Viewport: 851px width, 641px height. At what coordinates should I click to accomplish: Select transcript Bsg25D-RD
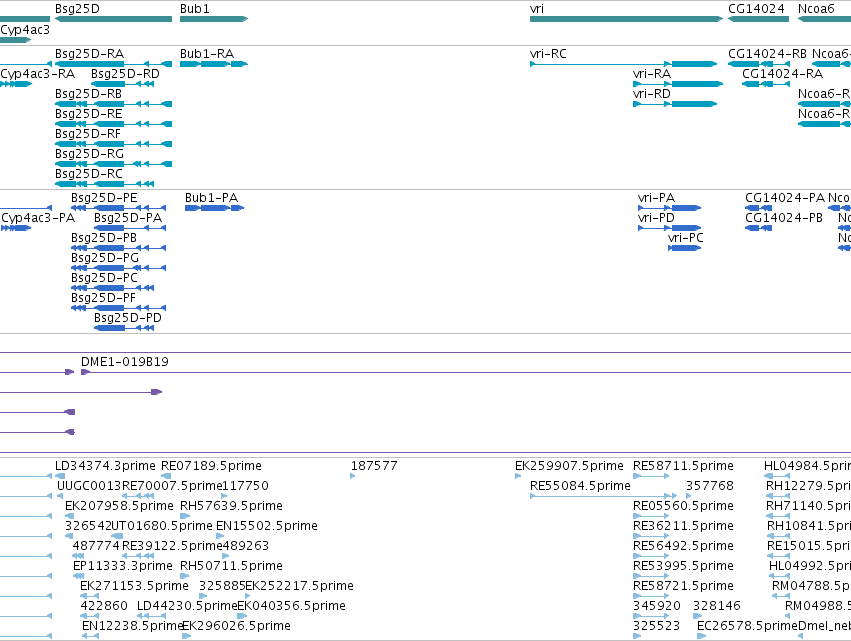coord(123,84)
